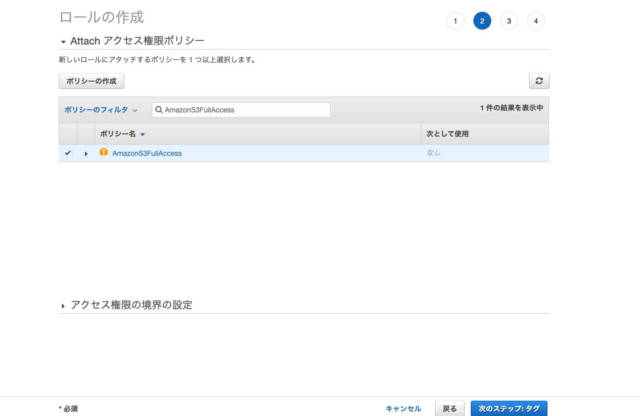Jump to wizard step 4
Screen dimensions: 640x416
[x=536, y=21]
